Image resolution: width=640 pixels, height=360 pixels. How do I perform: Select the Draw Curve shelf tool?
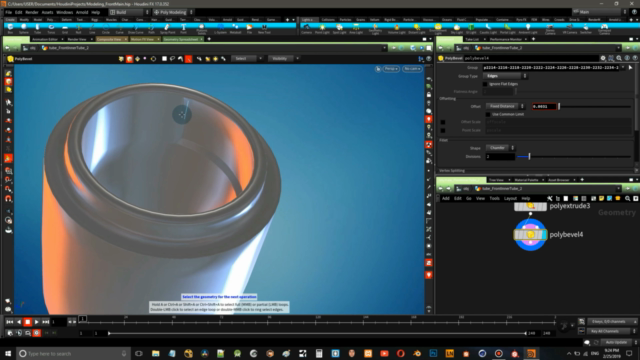136,29
